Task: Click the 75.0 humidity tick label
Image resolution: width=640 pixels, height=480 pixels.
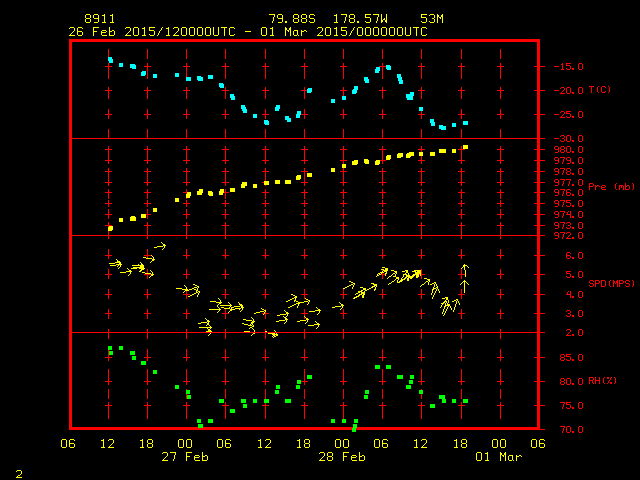Action: [x=571, y=406]
